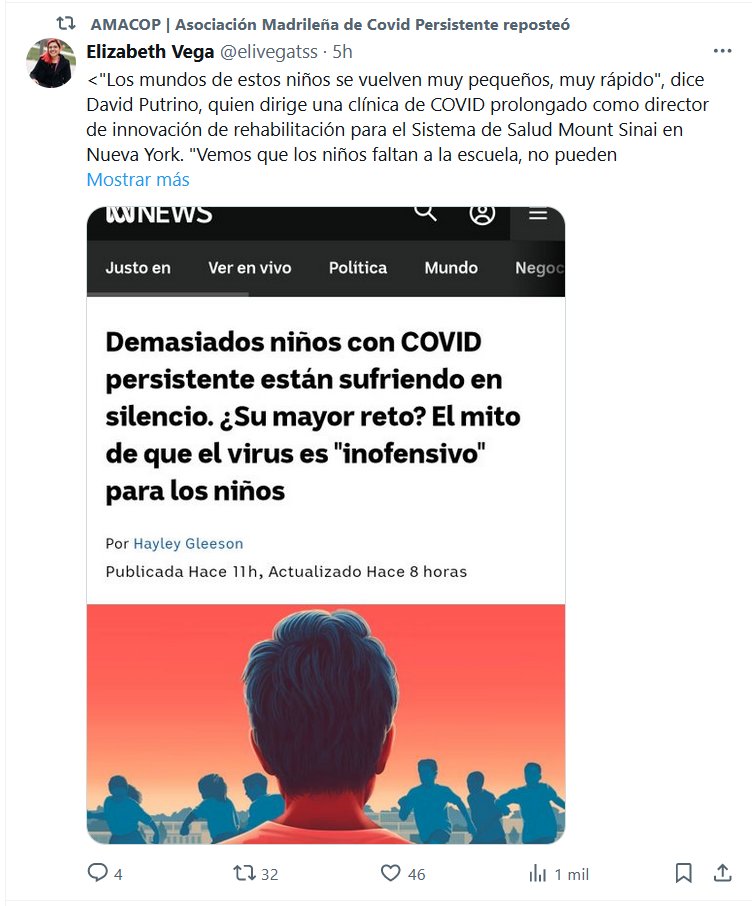Open AMACOP reposted account link
Image resolution: width=752 pixels, height=906 pixels.
pyautogui.click(x=330, y=24)
